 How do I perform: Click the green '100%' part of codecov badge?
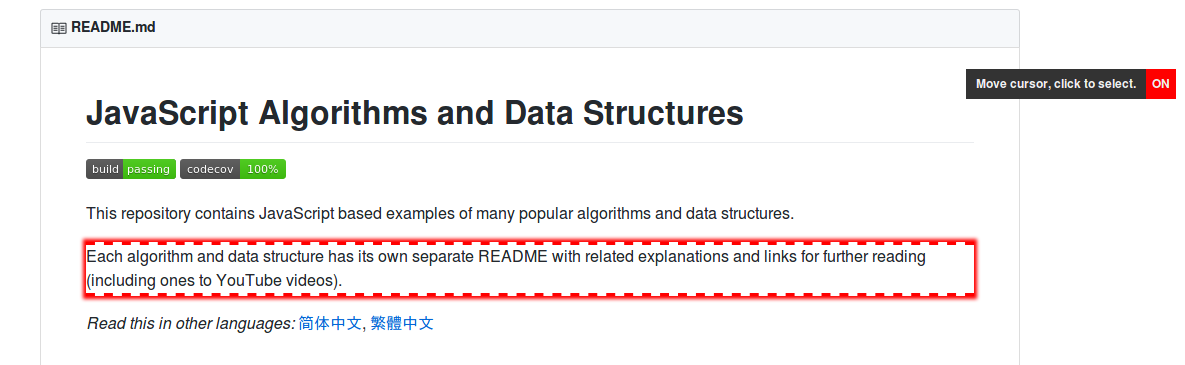(x=262, y=169)
